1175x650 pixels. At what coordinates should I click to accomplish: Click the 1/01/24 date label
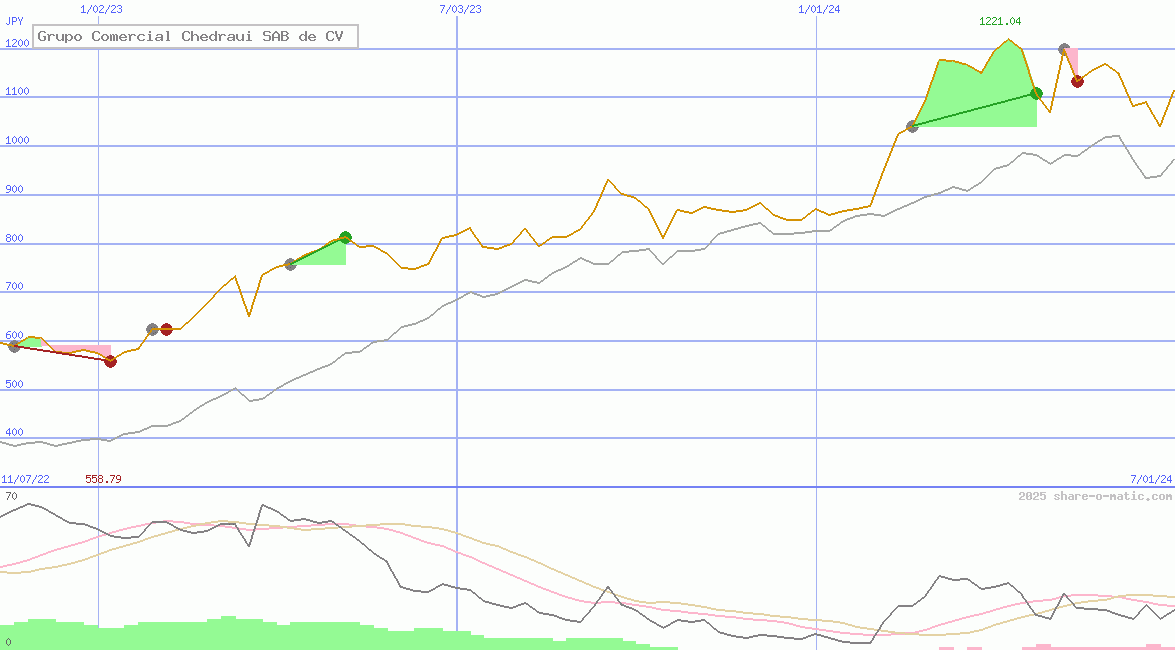pyautogui.click(x=819, y=9)
